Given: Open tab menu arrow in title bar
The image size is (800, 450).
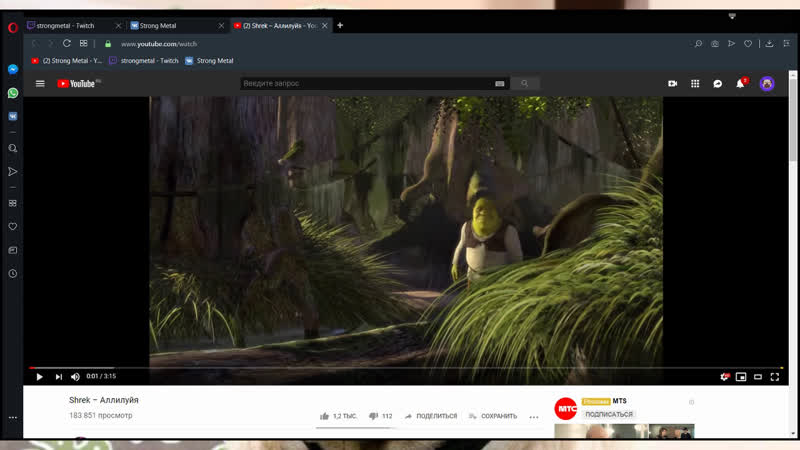Looking at the screenshot, I should pyautogui.click(x=732, y=16).
